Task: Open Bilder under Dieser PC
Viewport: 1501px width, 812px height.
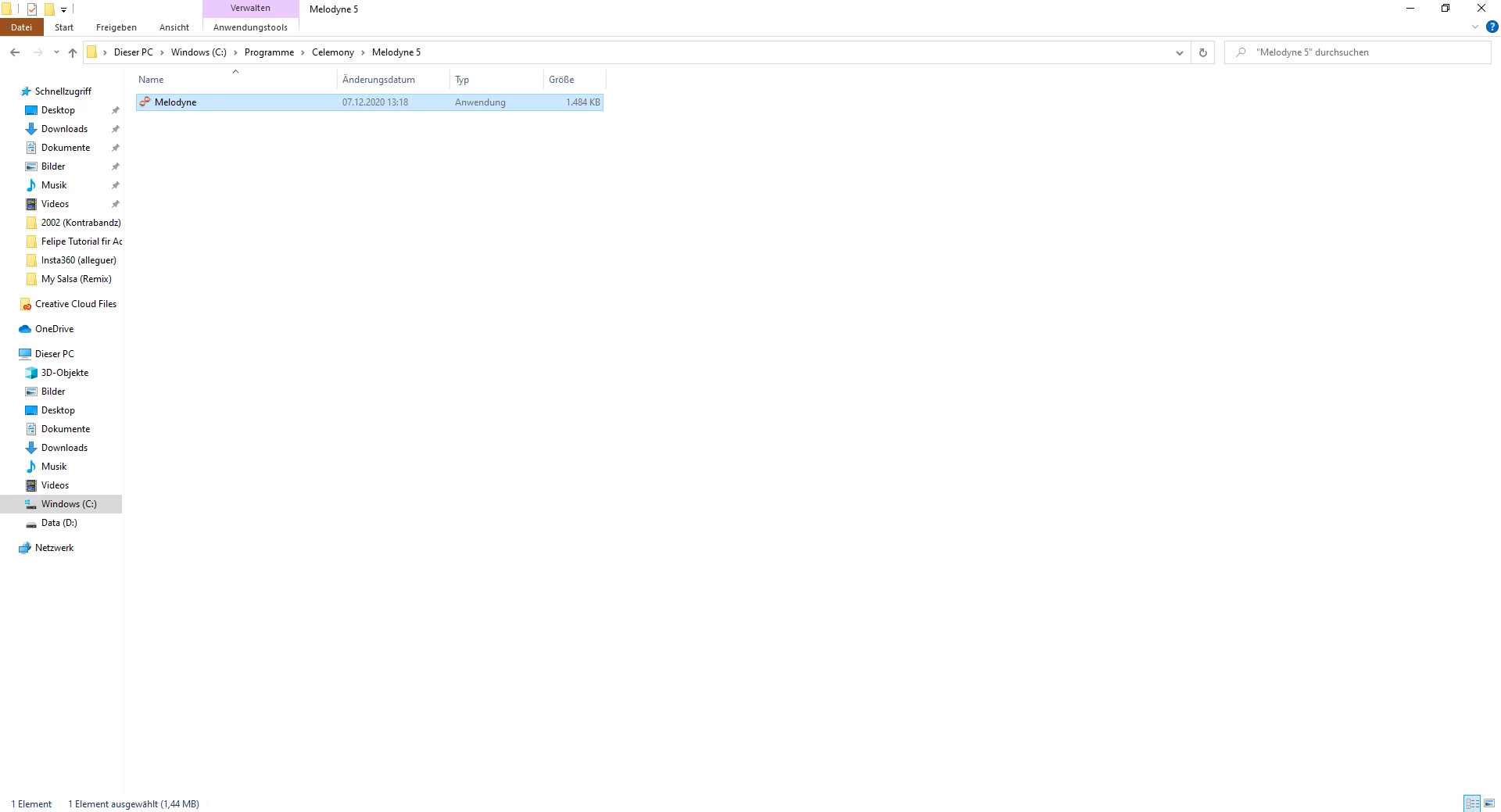Action: [53, 392]
